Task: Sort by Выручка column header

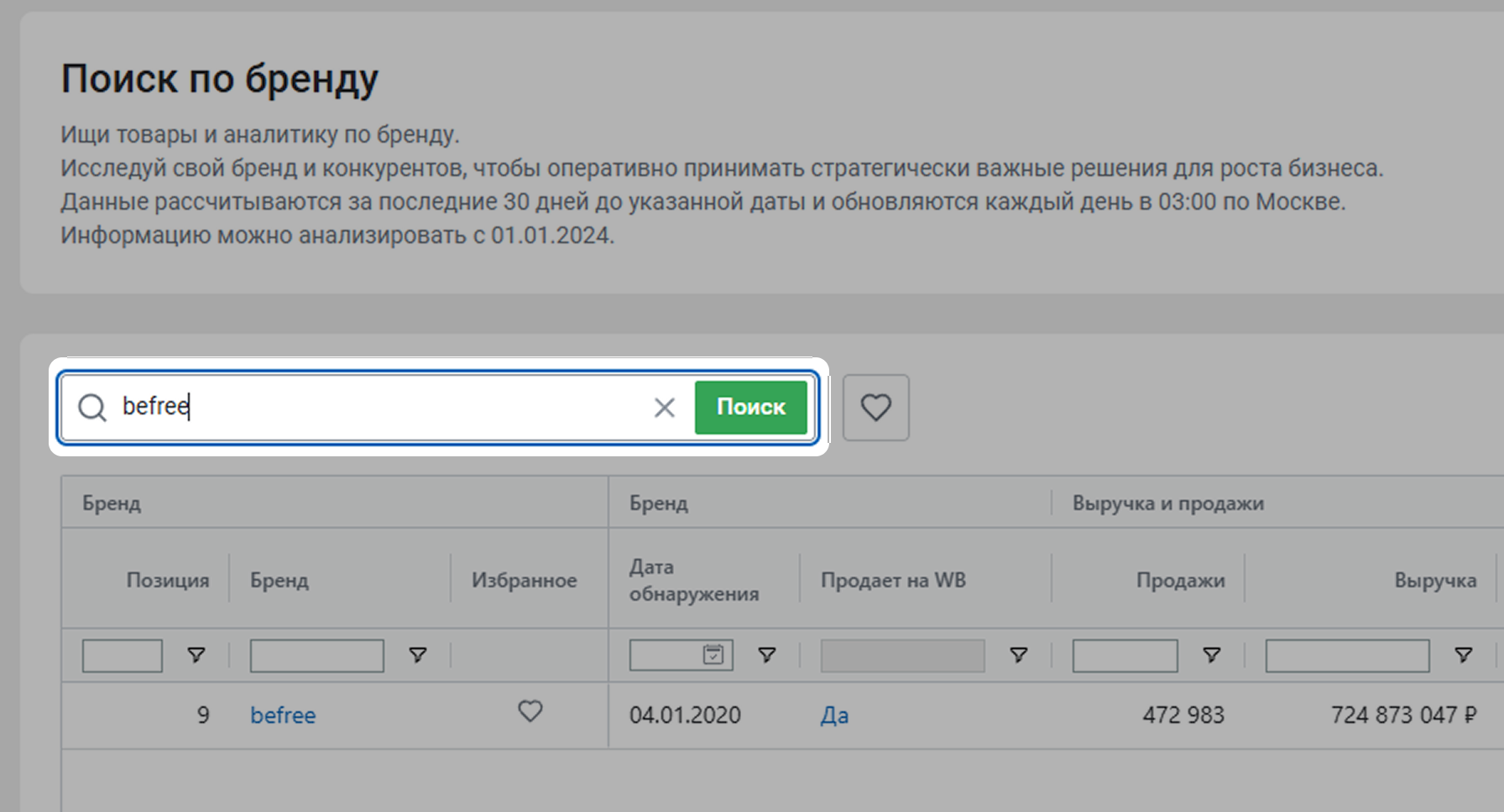Action: click(x=1435, y=580)
